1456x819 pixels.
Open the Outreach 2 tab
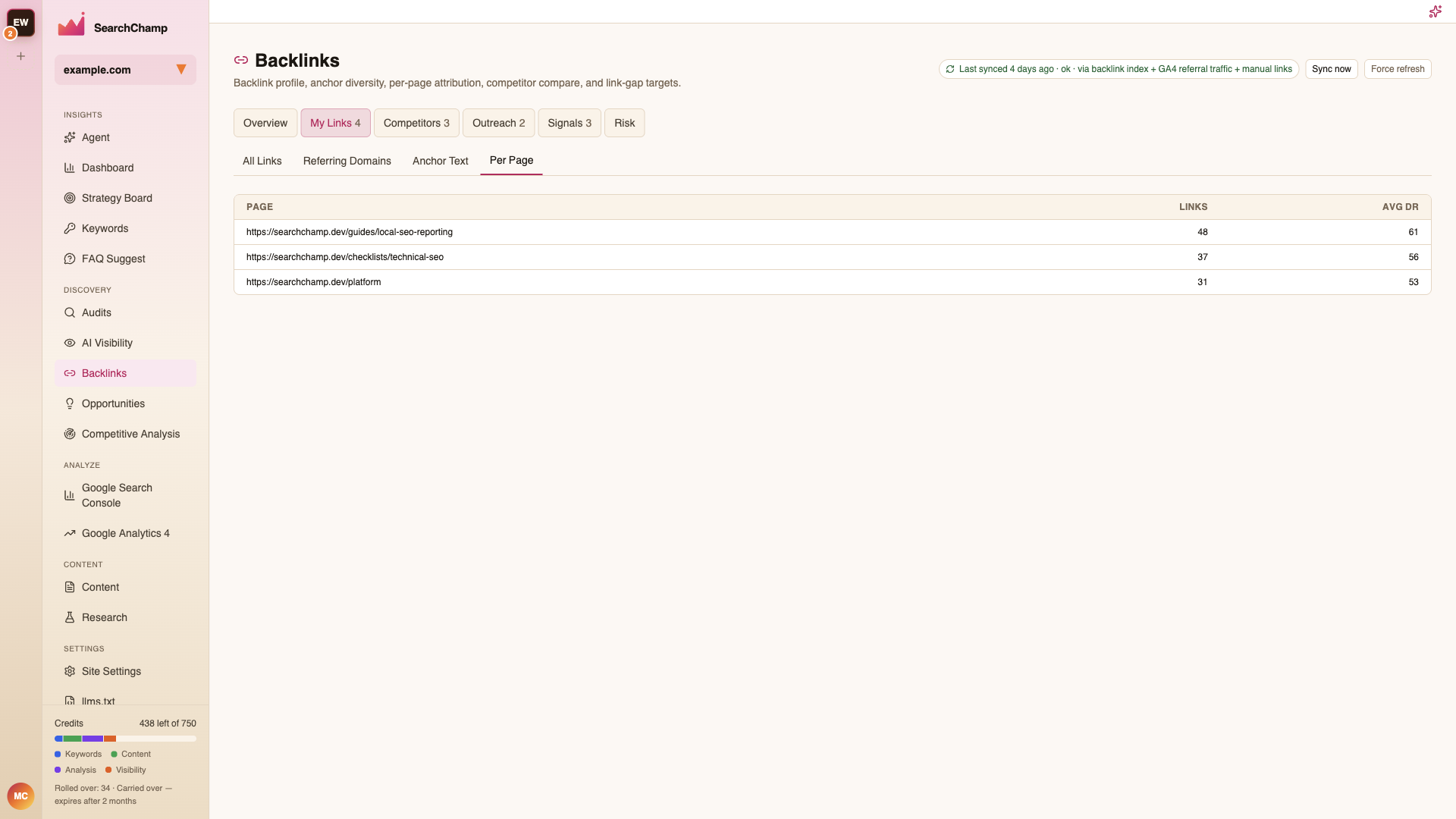499,123
